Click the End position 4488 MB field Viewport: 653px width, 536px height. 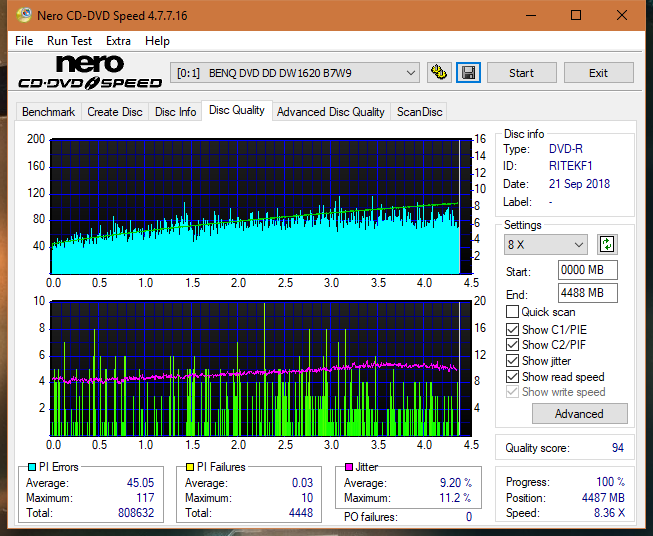[x=587, y=293]
